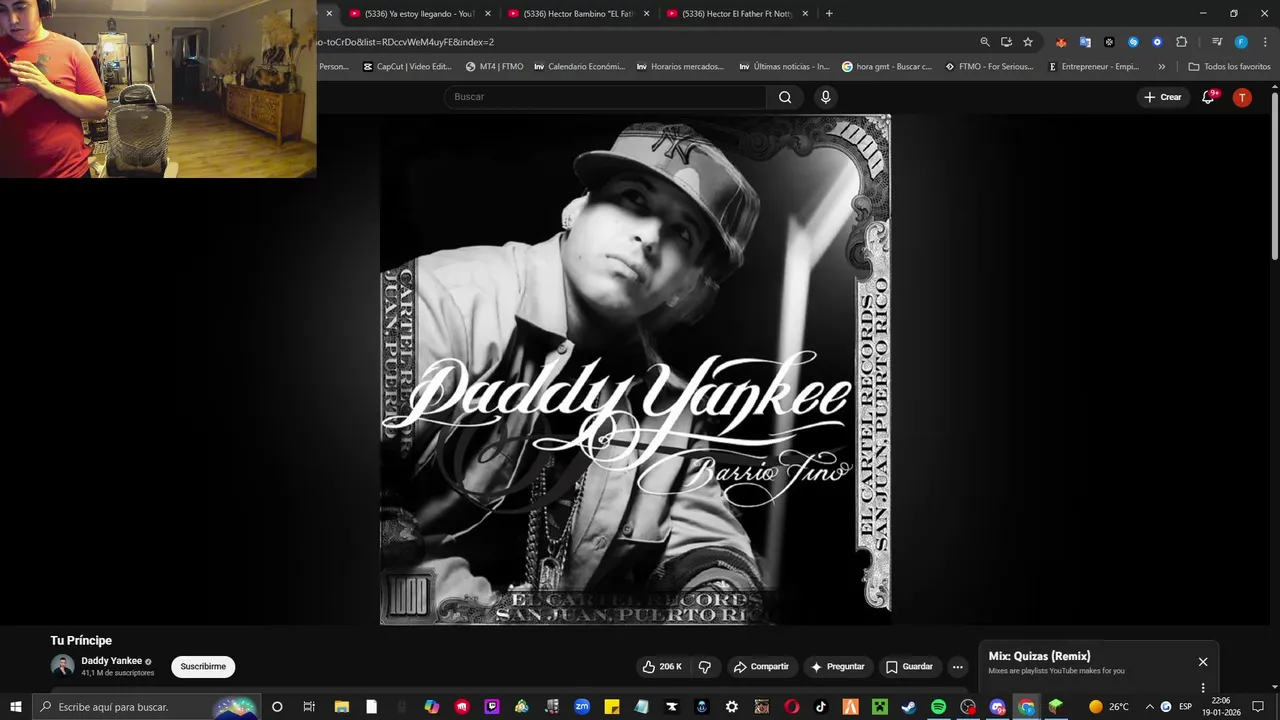
Task: Open the Chrome profile avatar
Action: [x=1241, y=42]
